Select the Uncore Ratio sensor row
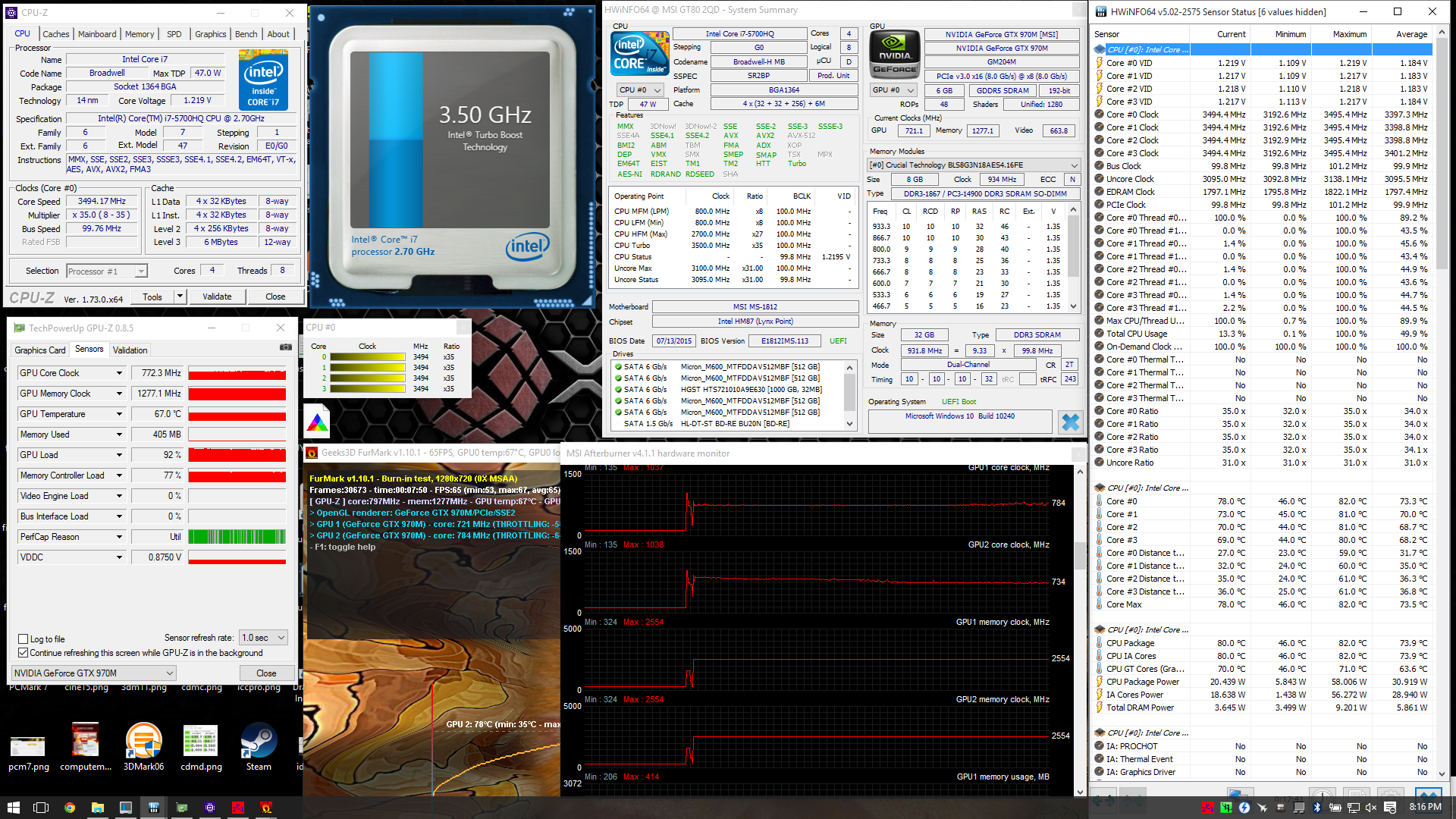1456x819 pixels. (x=1261, y=463)
